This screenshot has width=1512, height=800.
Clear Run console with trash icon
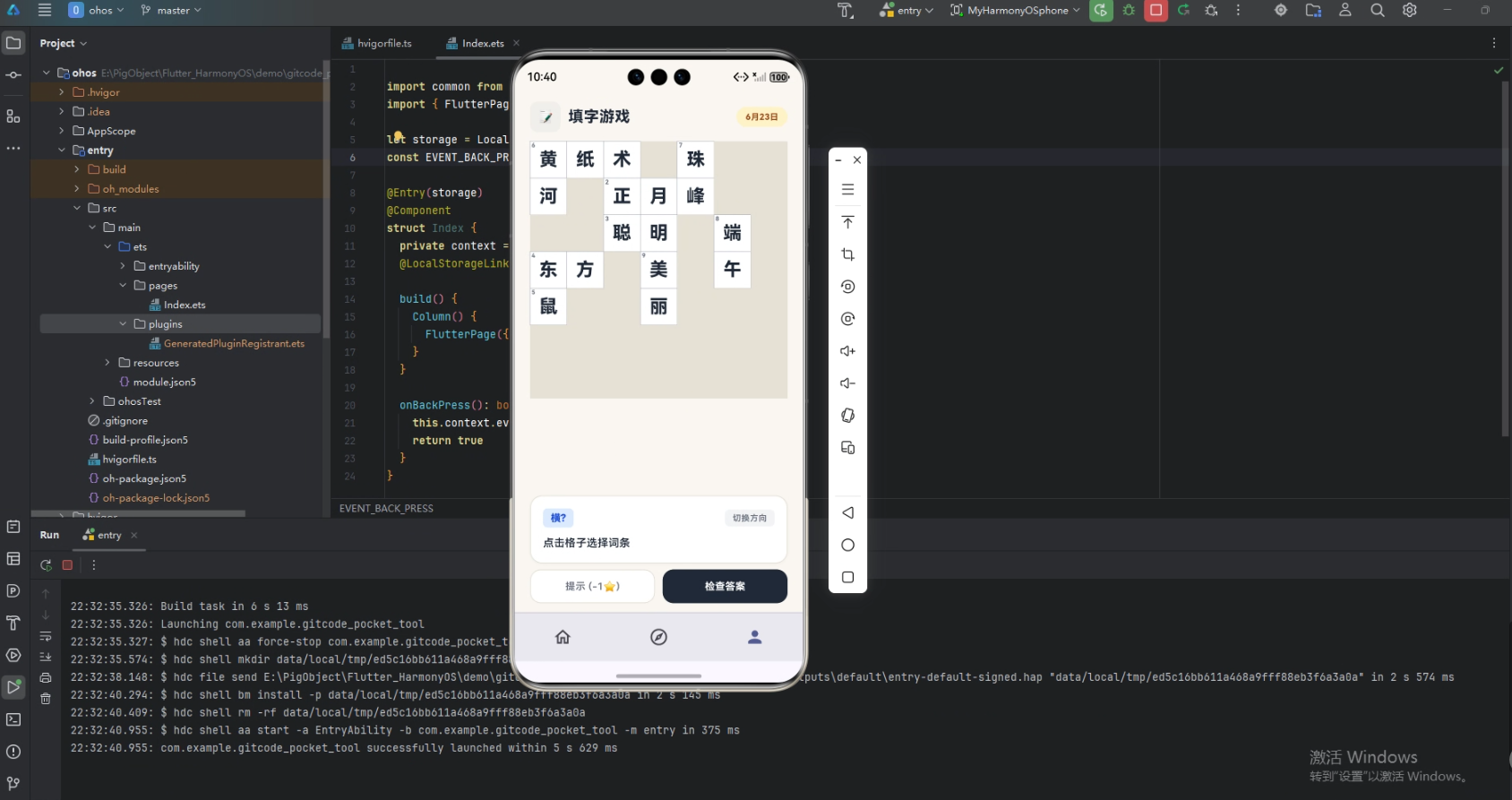tap(46, 699)
